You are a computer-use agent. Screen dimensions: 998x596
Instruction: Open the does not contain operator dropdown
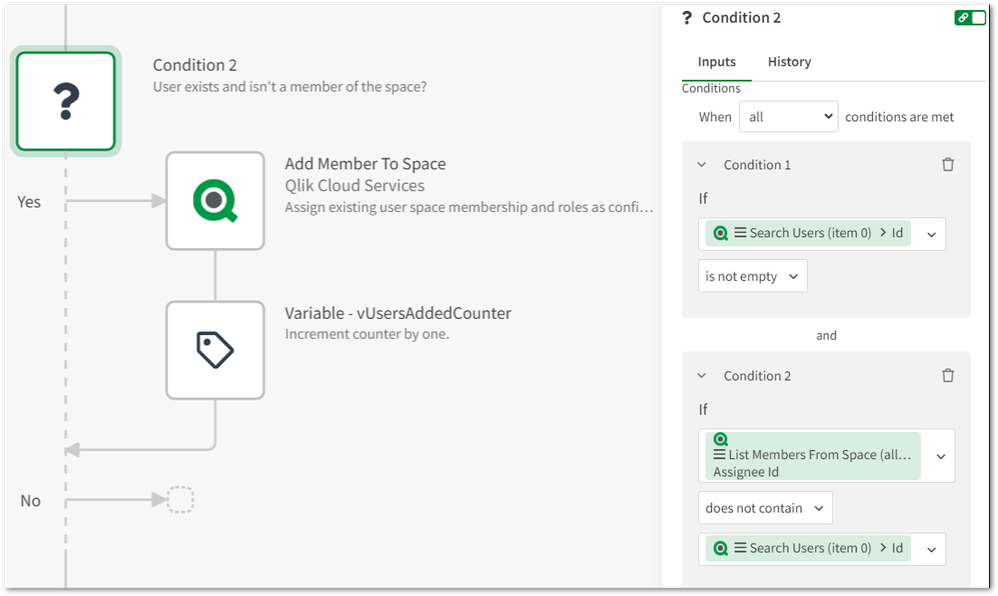[x=765, y=507]
